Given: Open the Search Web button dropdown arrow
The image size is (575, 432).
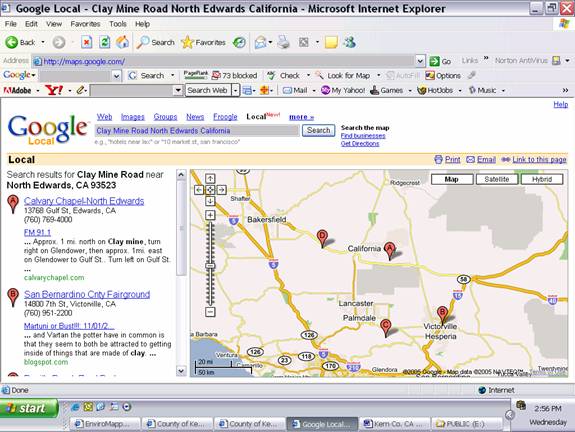Looking at the screenshot, I should click(235, 90).
